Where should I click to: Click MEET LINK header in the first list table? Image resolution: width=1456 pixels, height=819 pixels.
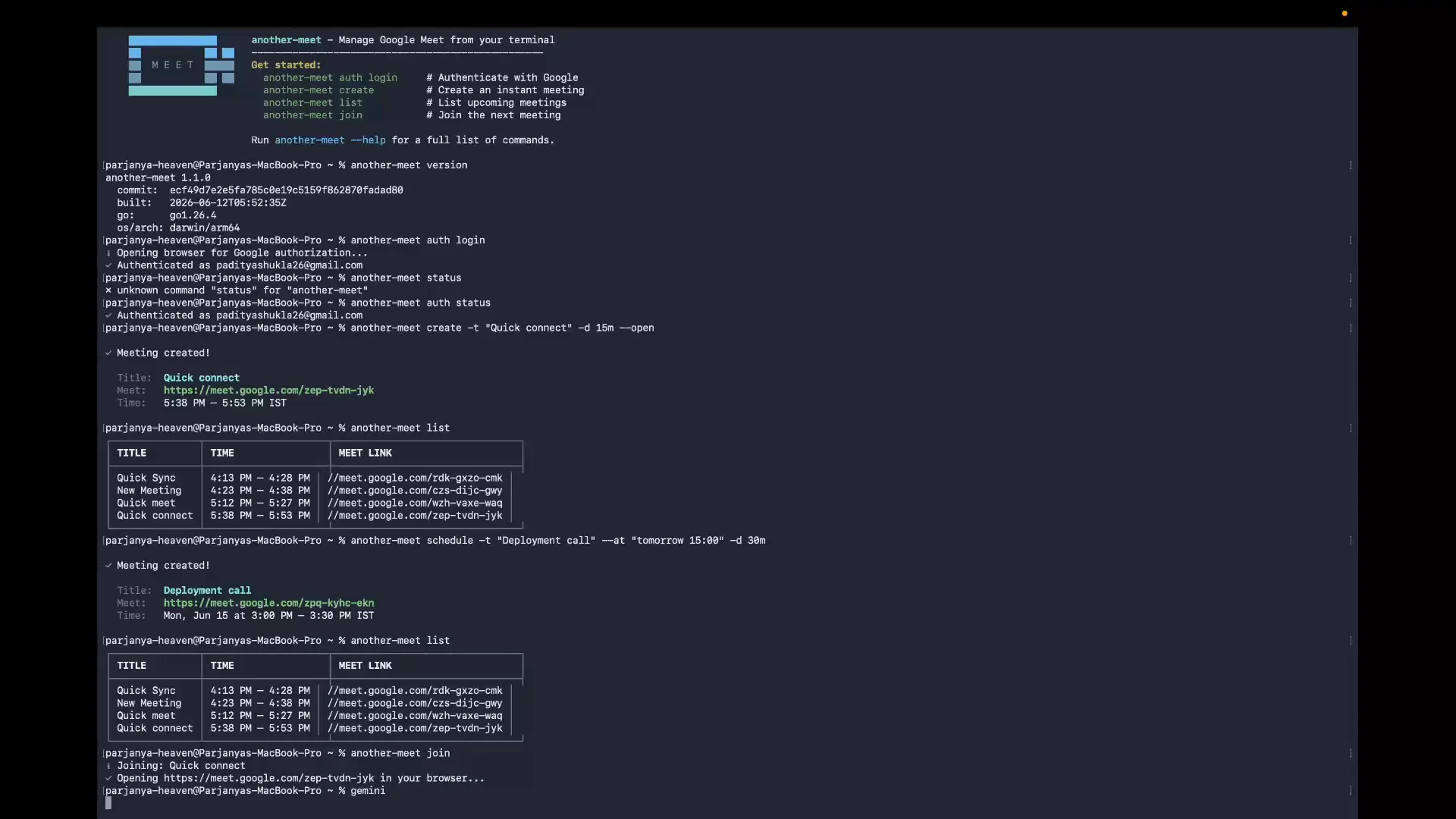[x=365, y=453]
